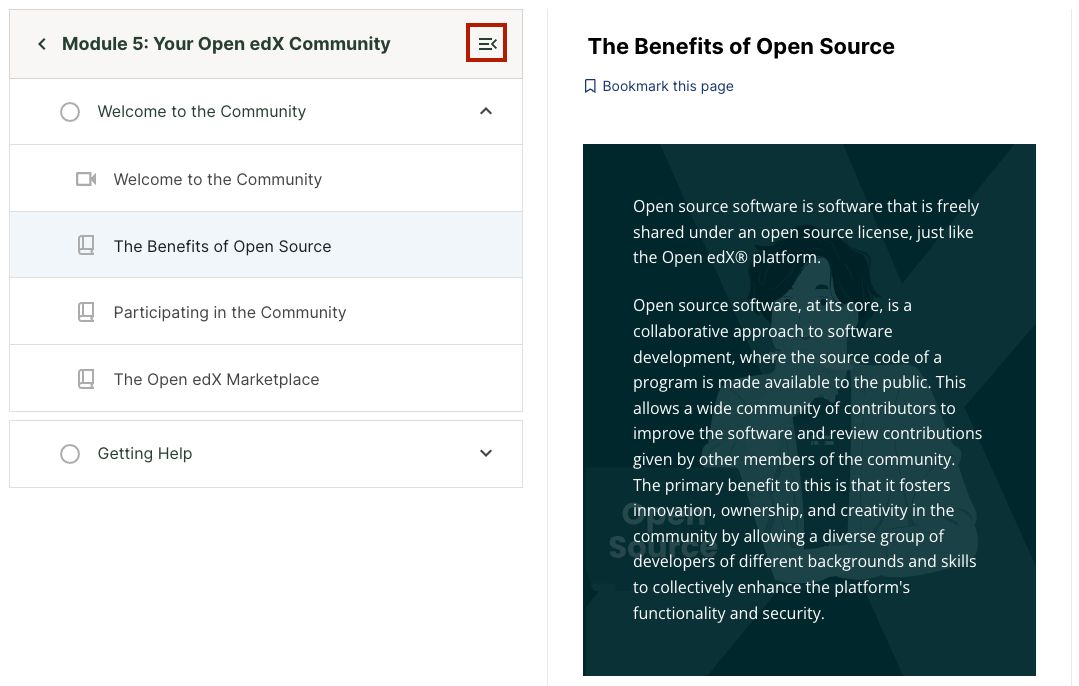Viewport: 1079px width, 686px height.
Task: Open The Open edX Marketplace unit
Action: click(216, 380)
